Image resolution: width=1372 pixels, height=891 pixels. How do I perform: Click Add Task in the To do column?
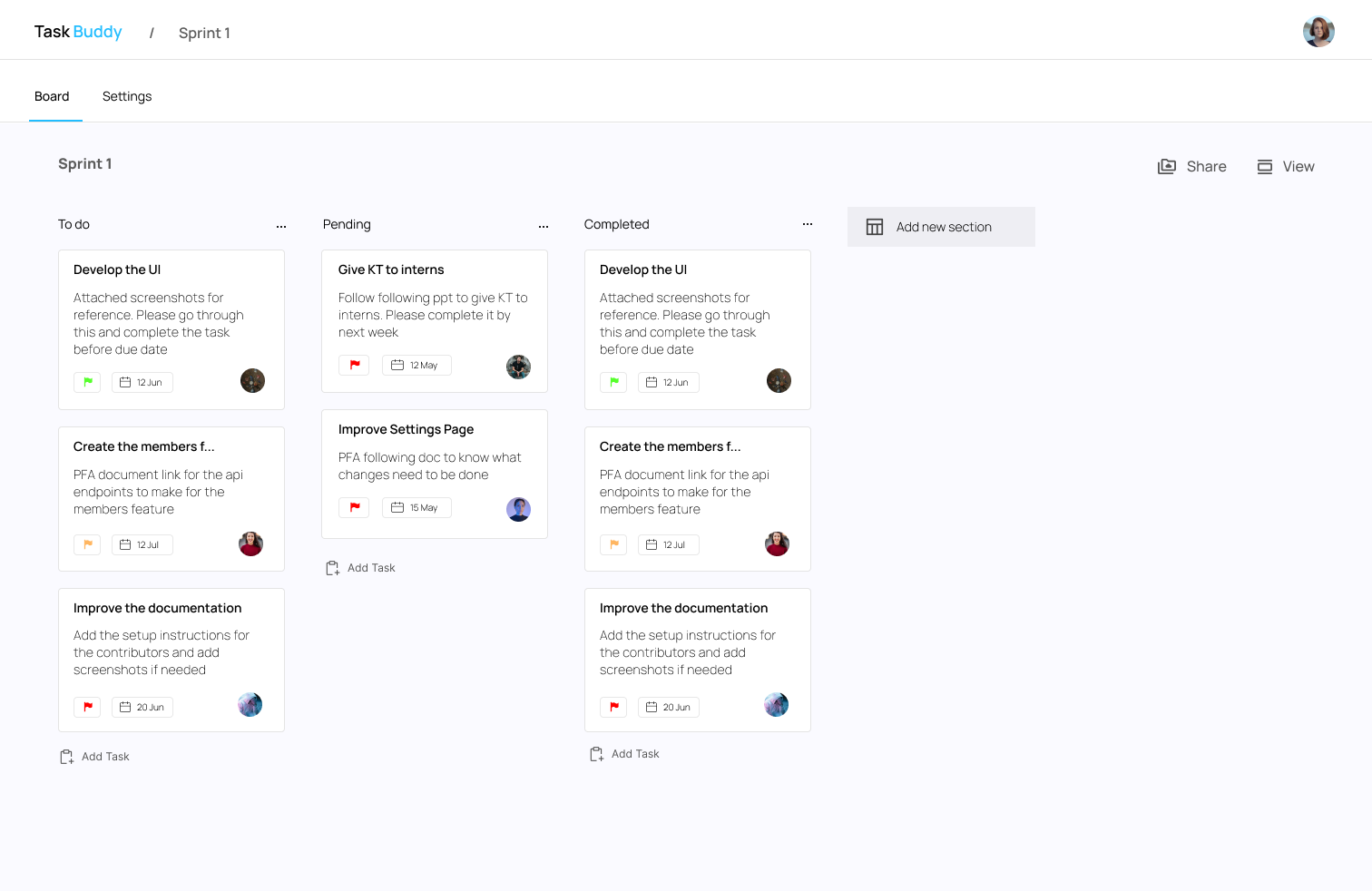pyautogui.click(x=105, y=756)
